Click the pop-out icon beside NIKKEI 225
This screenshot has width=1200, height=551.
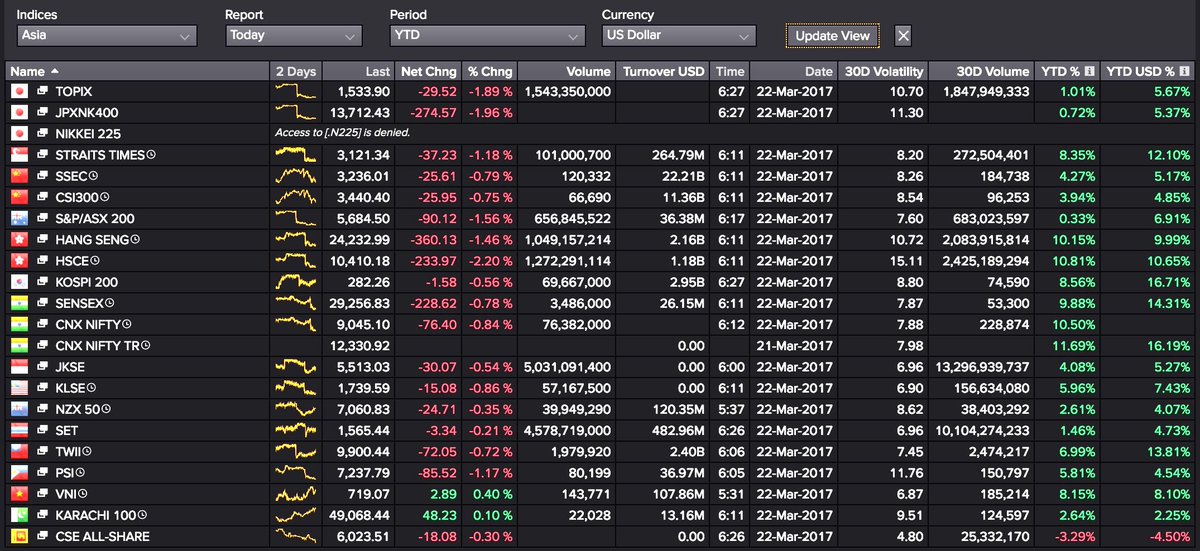tap(43, 132)
